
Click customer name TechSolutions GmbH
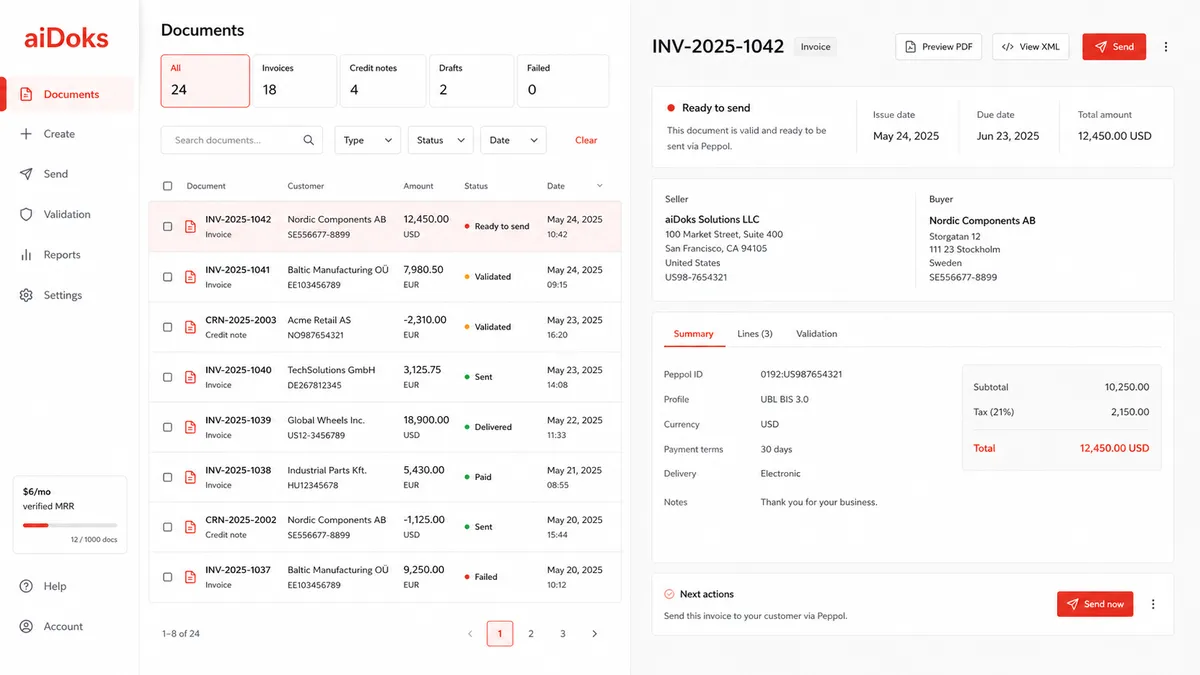331,370
